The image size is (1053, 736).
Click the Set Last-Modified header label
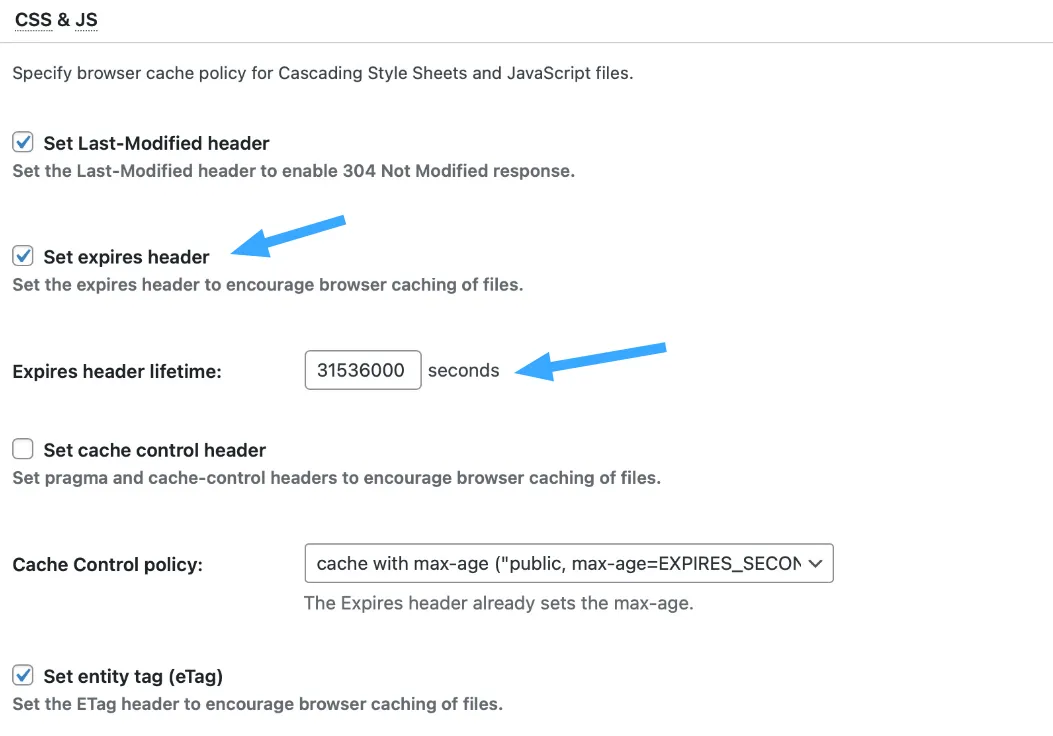[156, 143]
